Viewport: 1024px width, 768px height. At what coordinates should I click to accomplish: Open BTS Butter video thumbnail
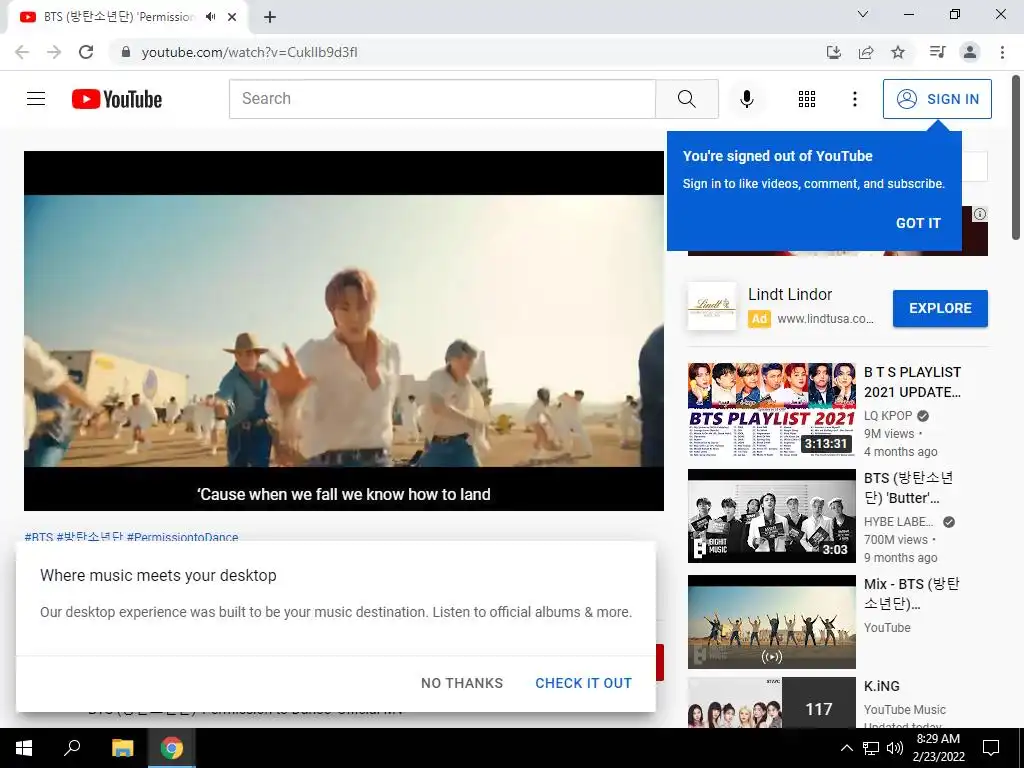tap(771, 516)
